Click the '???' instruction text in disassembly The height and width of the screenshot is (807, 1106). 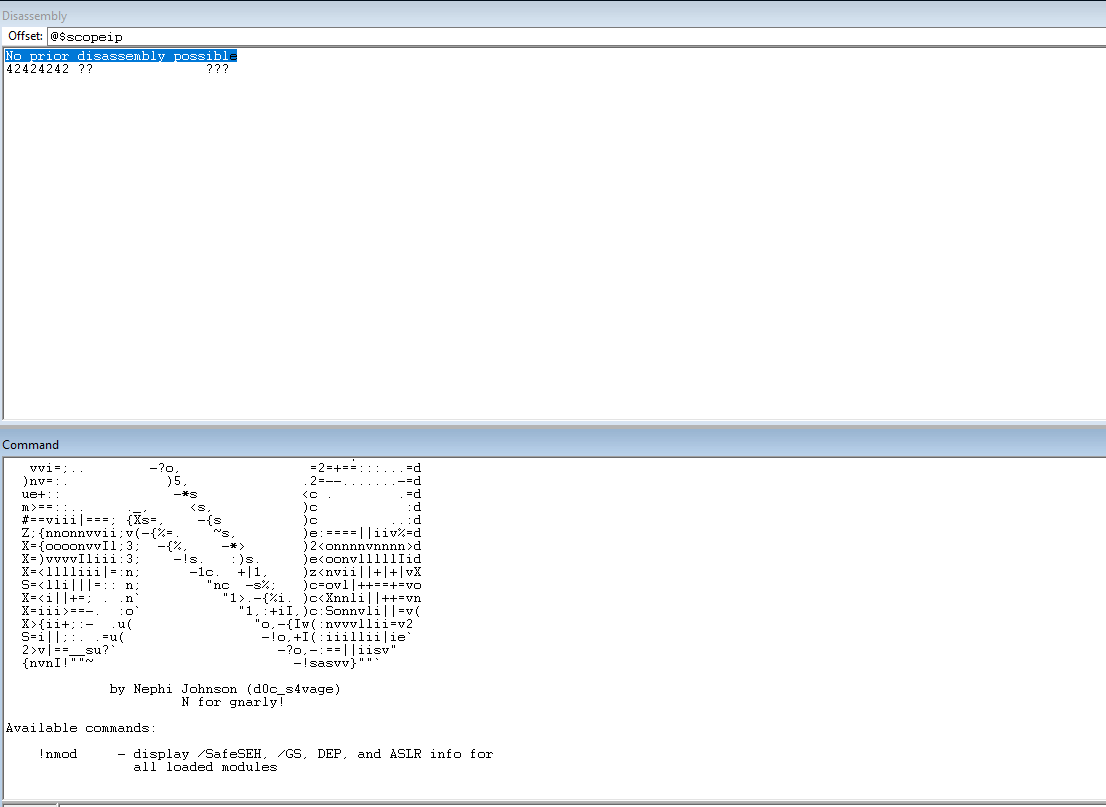(x=217, y=70)
